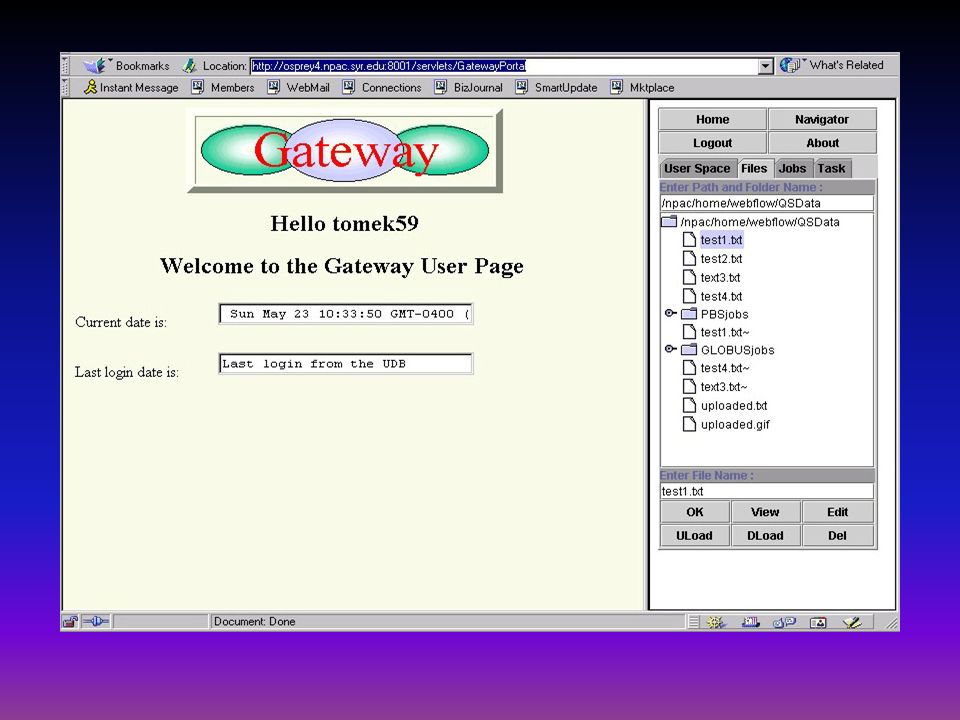
Task: Open the WebMail toolbar shortcut
Action: pos(299,88)
